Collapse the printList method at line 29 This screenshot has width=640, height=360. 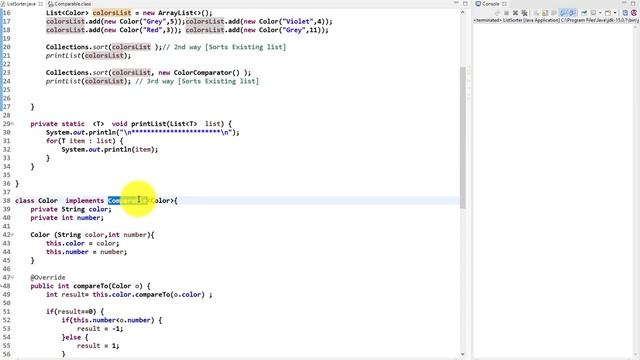(12, 124)
